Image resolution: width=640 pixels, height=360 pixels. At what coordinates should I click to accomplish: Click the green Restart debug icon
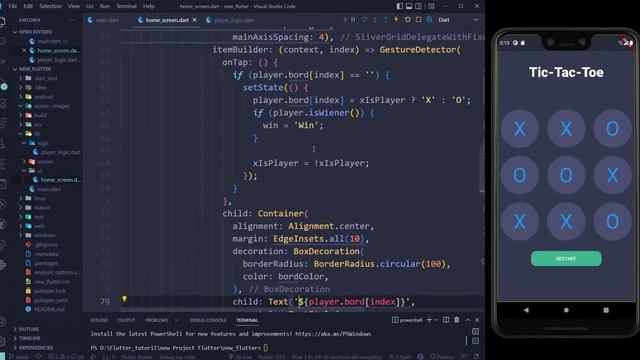coord(407,20)
